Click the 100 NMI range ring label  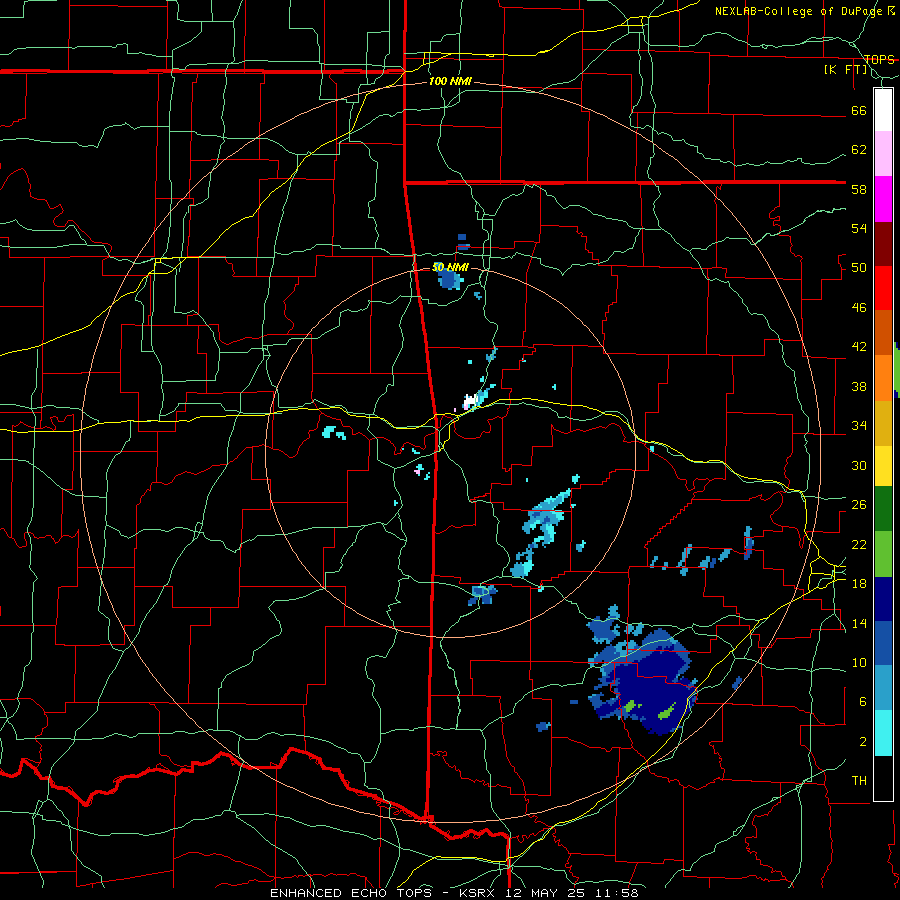450,82
